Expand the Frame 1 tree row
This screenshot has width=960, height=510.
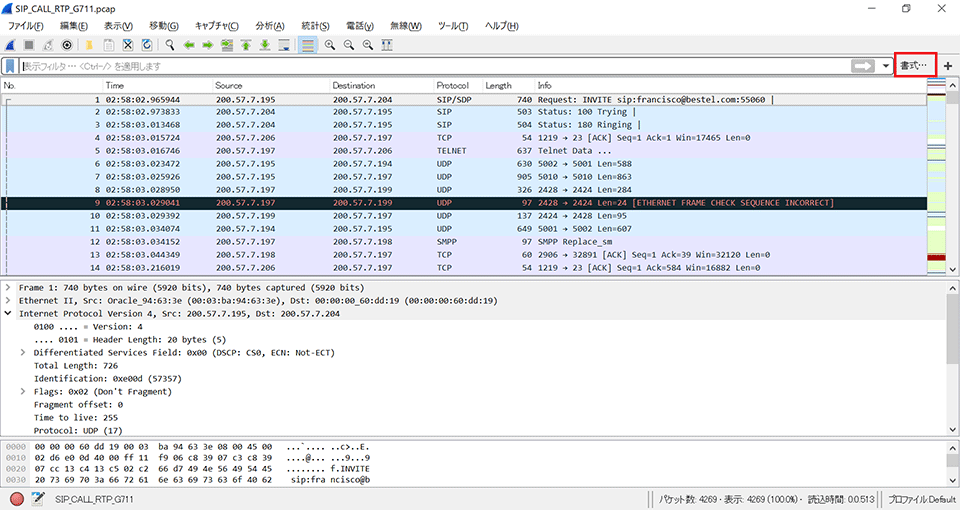(x=8, y=288)
